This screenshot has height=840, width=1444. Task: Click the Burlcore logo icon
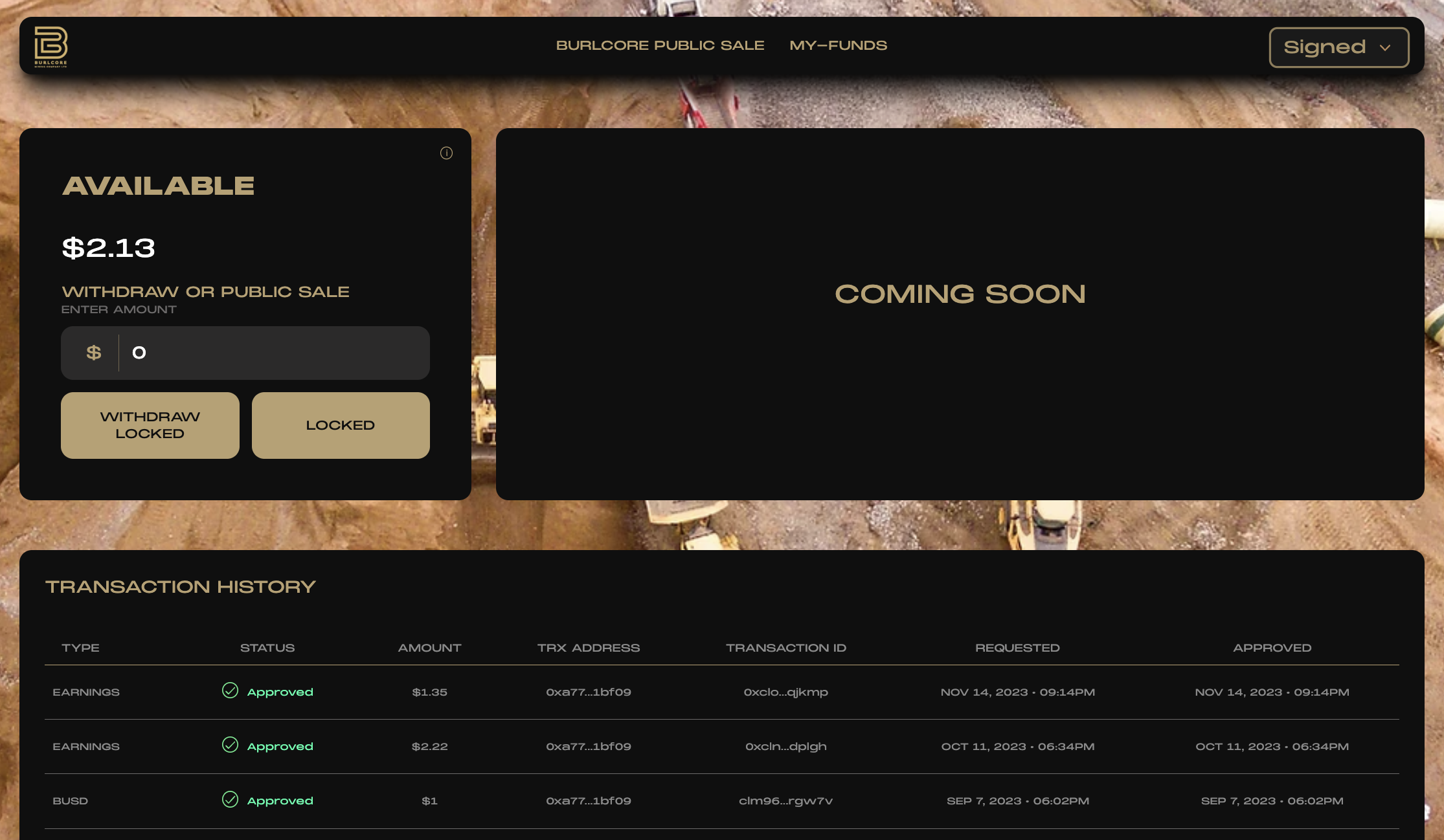[x=51, y=46]
